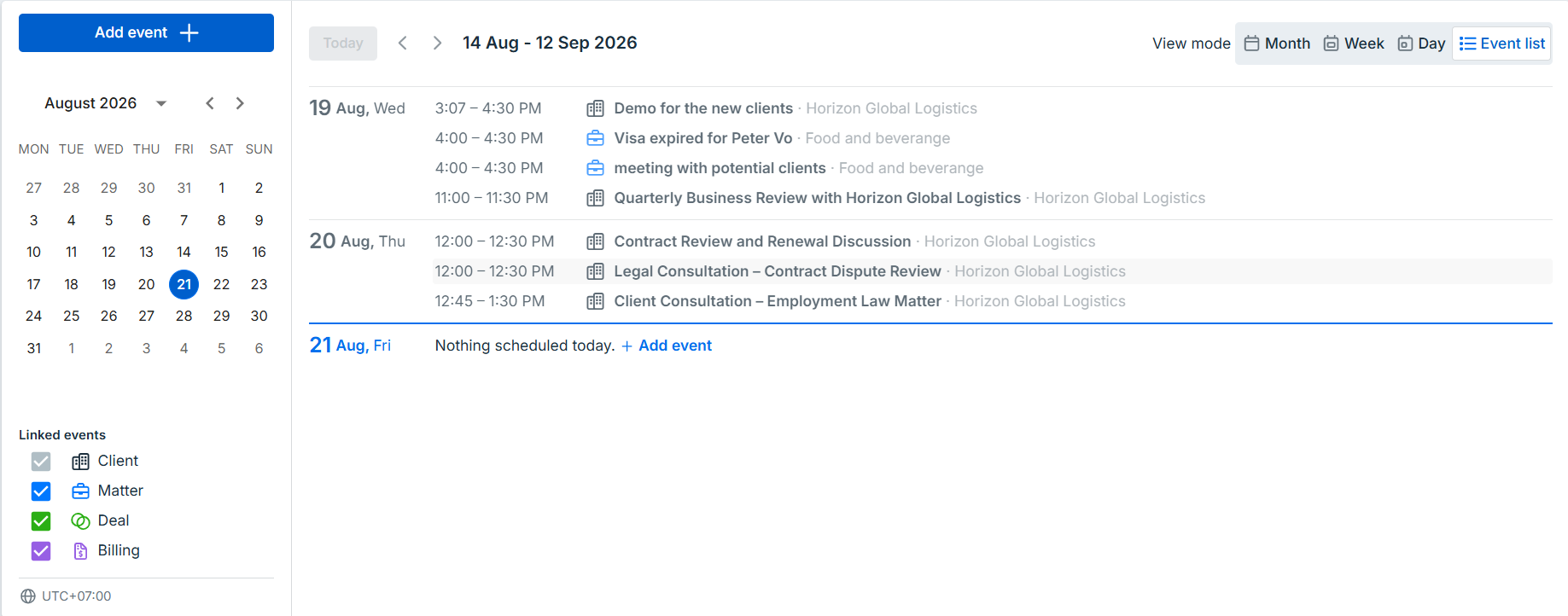1568x616 pixels.
Task: Select 21 in the mini calendar
Action: click(184, 284)
